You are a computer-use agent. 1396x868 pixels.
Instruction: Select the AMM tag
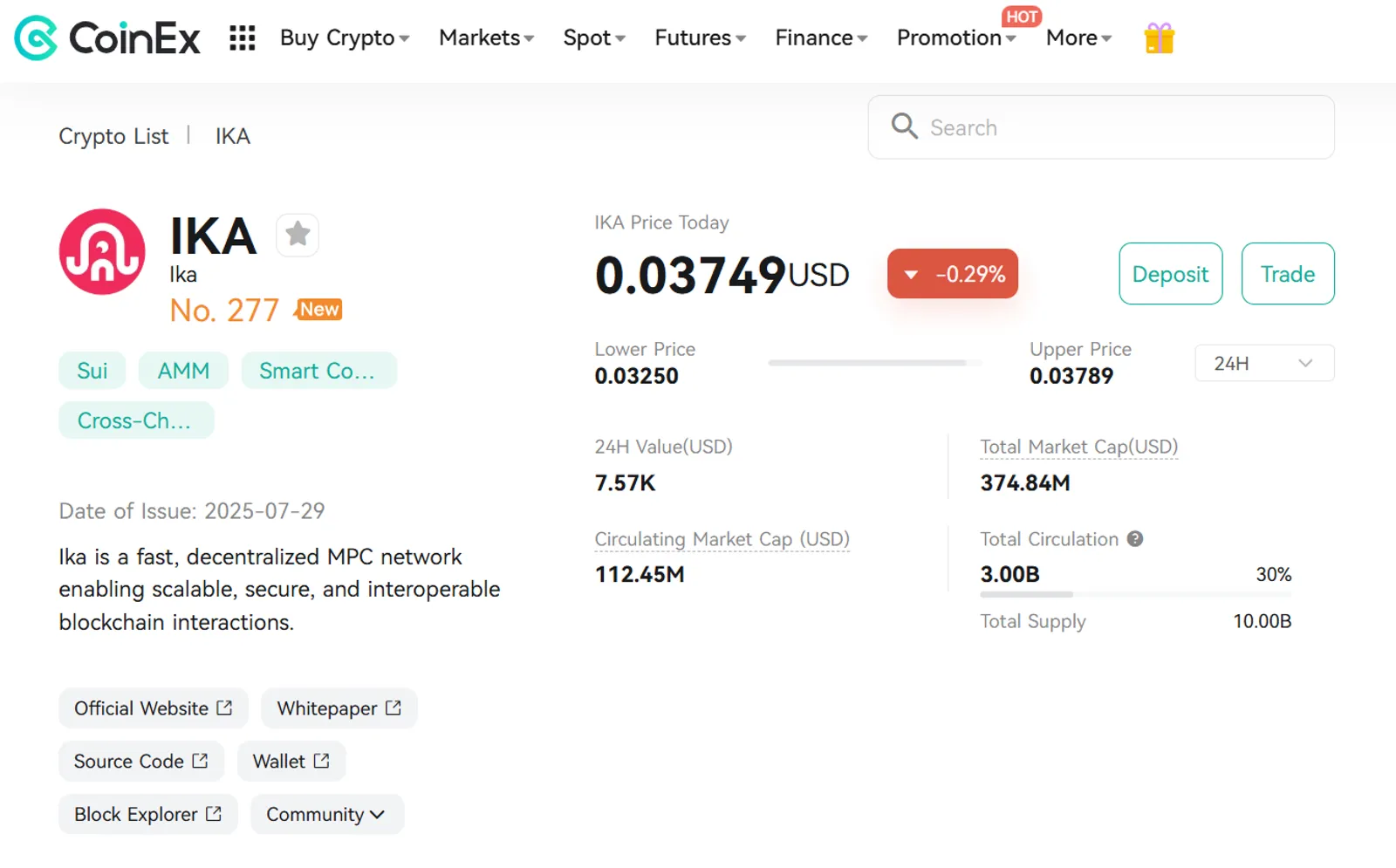pyautogui.click(x=183, y=371)
